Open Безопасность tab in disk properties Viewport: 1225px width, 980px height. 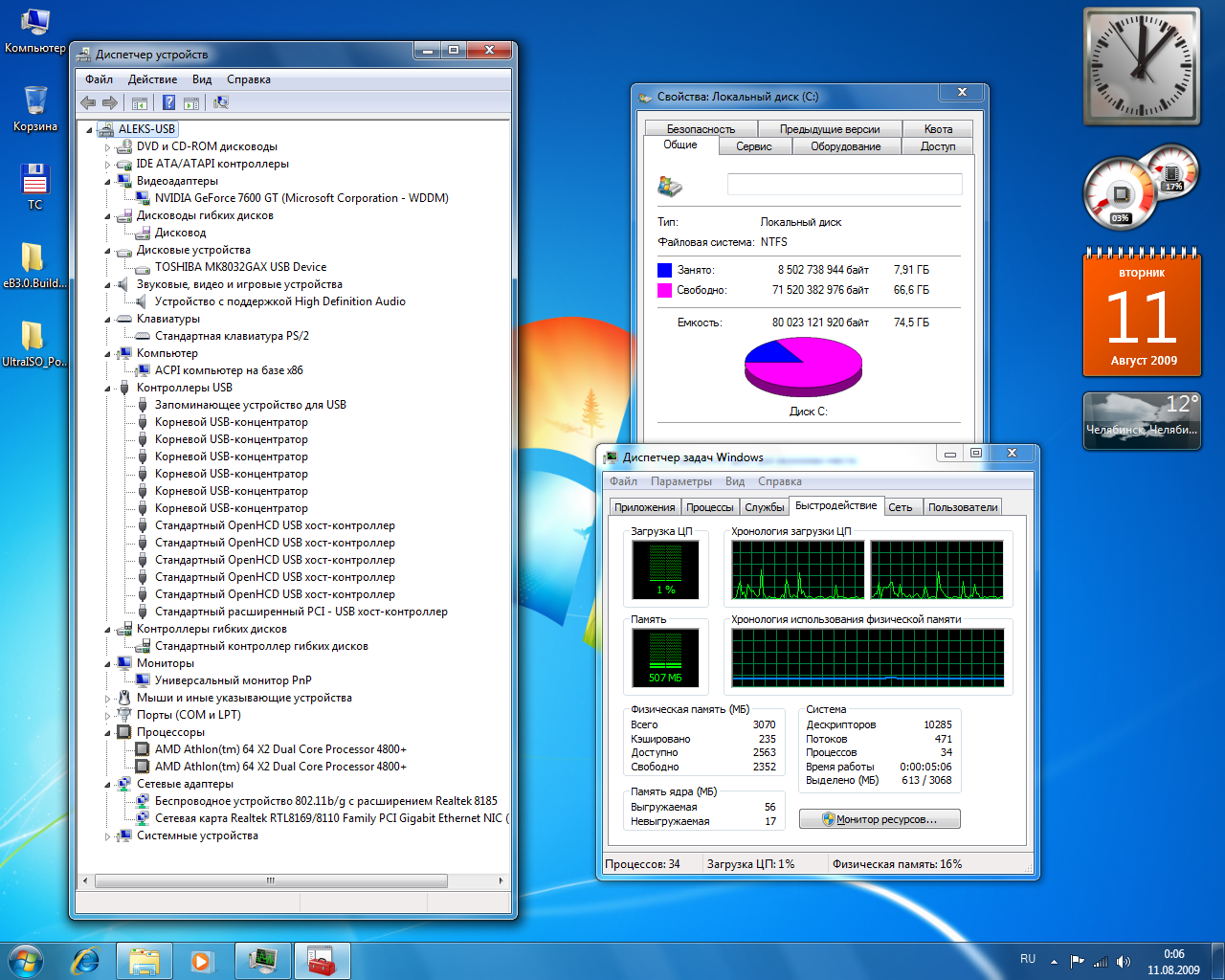(701, 129)
